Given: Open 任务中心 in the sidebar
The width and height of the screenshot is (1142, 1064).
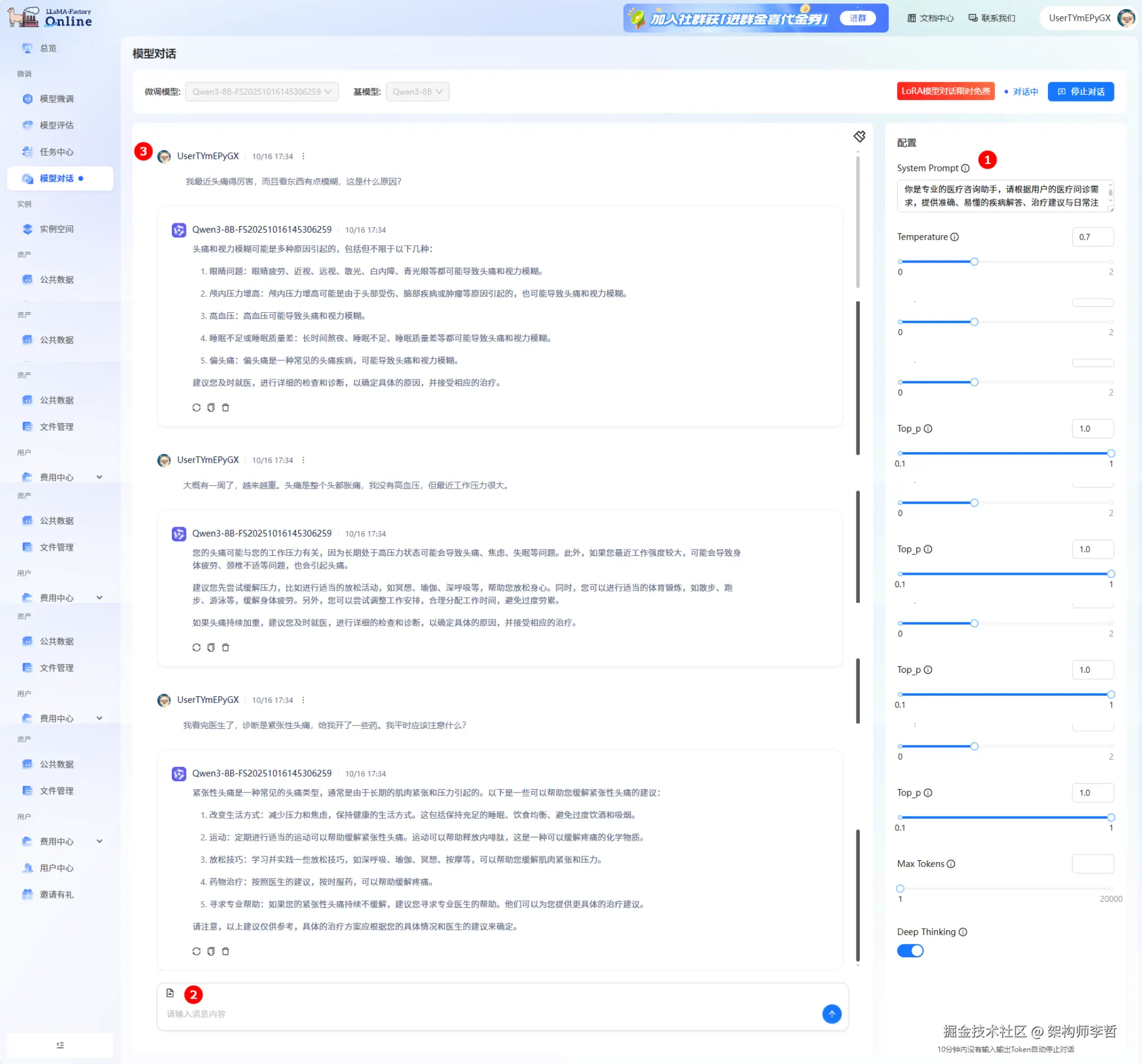Looking at the screenshot, I should (x=57, y=152).
